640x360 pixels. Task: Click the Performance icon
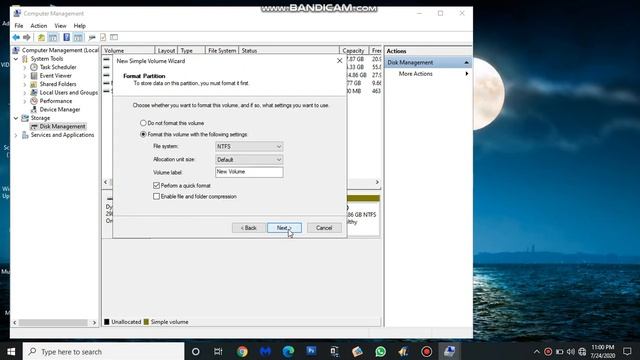click(x=34, y=101)
